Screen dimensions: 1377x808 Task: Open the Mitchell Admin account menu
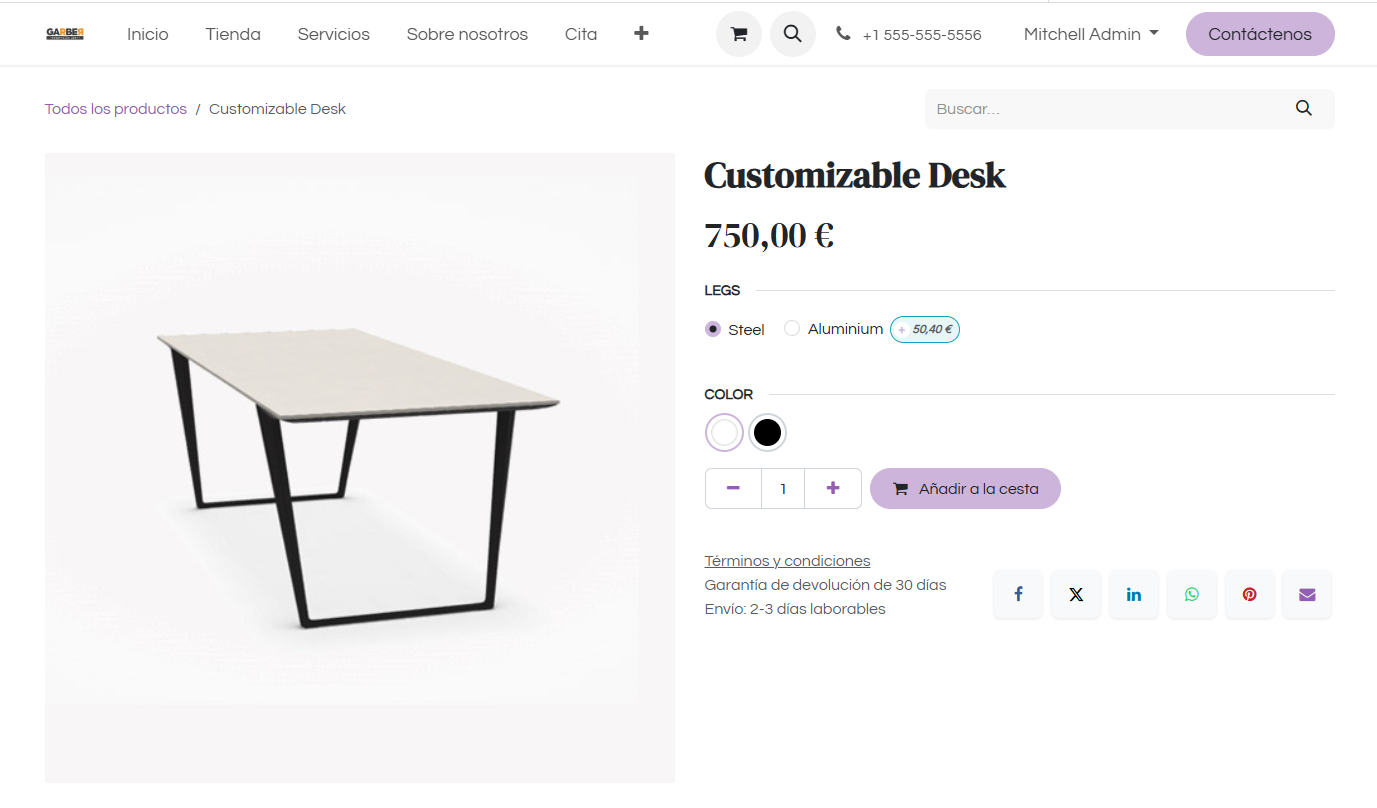tap(1090, 33)
